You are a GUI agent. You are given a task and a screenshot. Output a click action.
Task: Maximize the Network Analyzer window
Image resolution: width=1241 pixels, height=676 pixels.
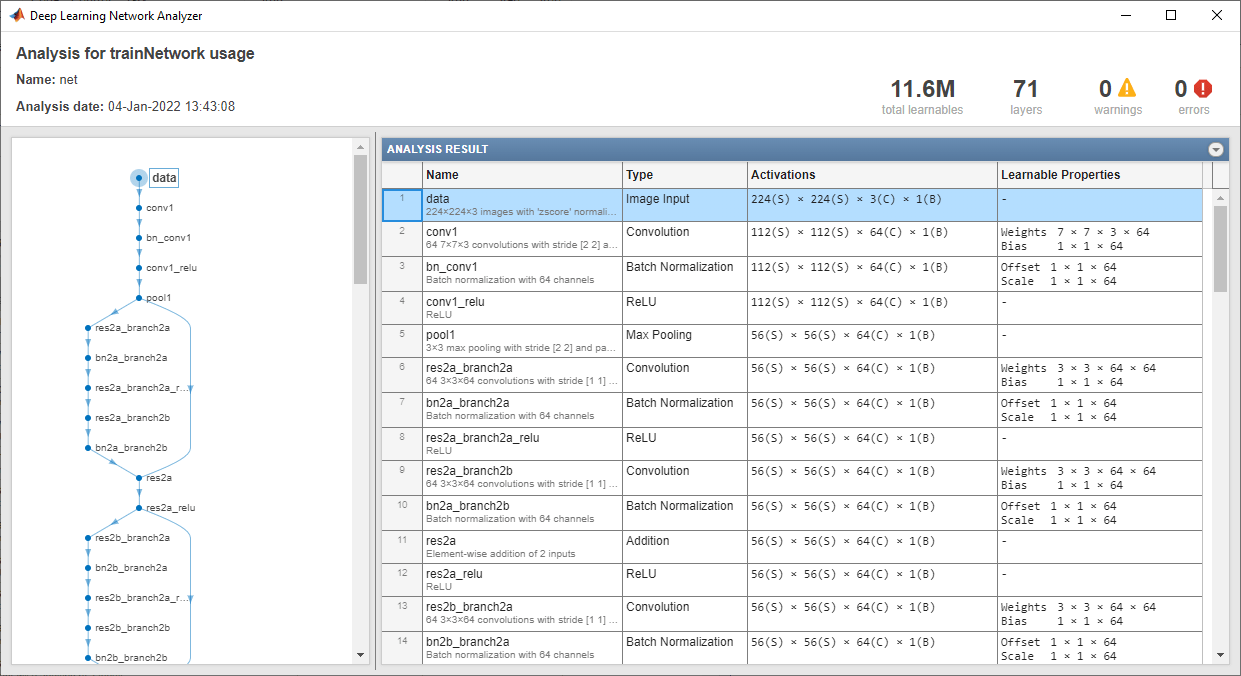(x=1171, y=16)
